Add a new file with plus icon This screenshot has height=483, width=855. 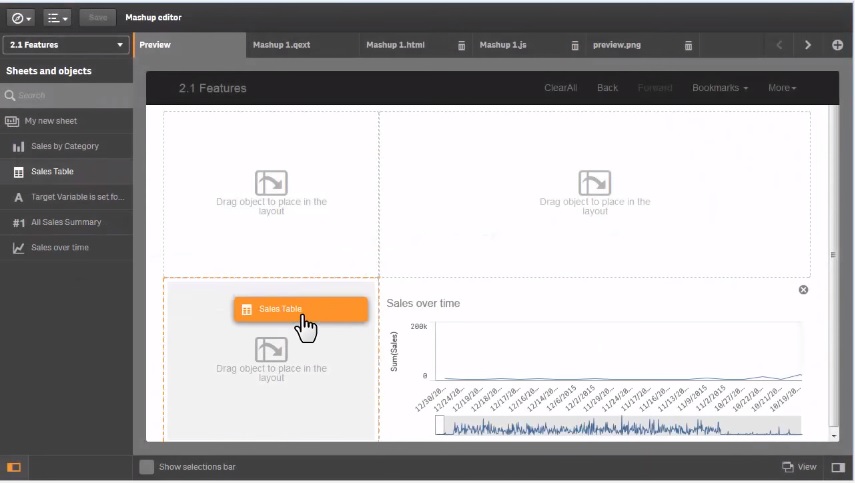tap(838, 45)
